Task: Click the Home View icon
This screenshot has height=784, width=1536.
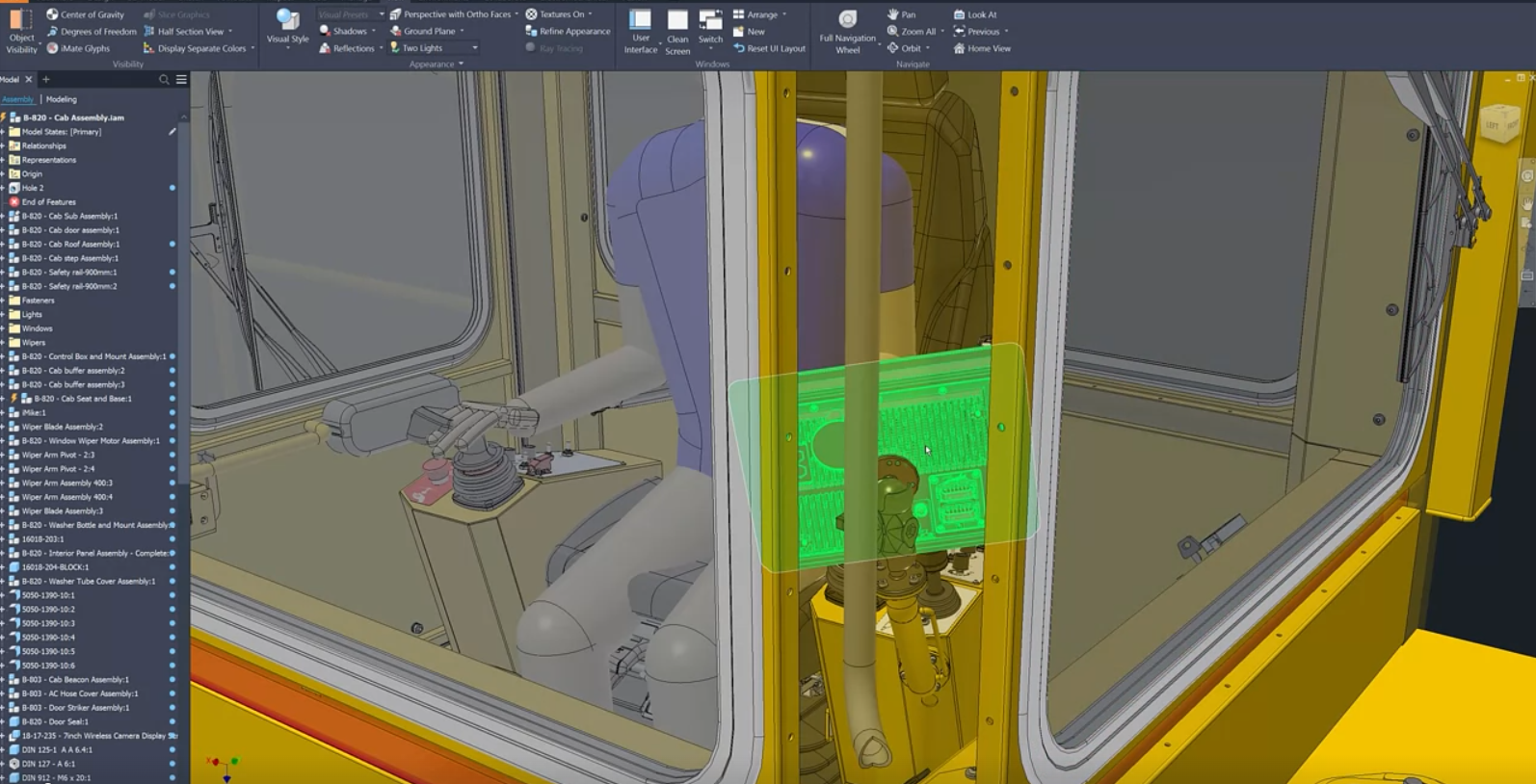Action: pyautogui.click(x=959, y=48)
